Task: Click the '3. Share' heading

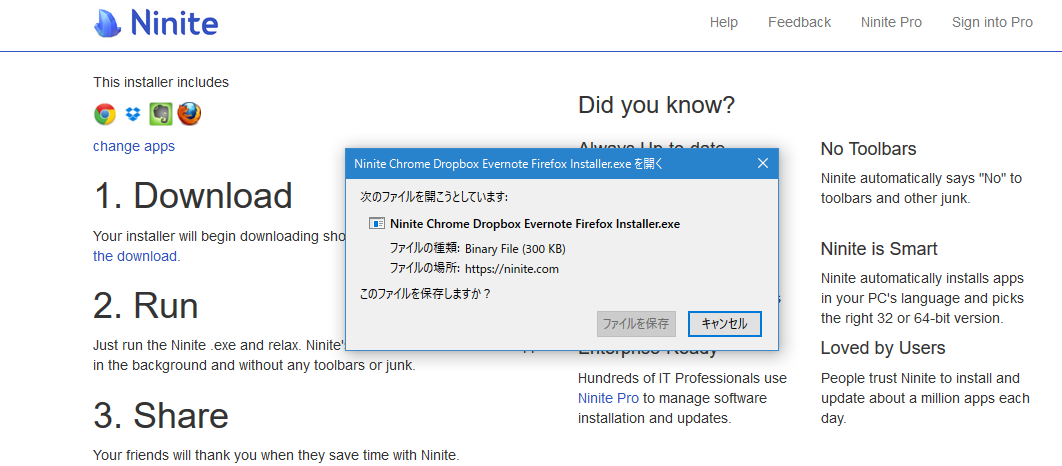Action: (161, 415)
